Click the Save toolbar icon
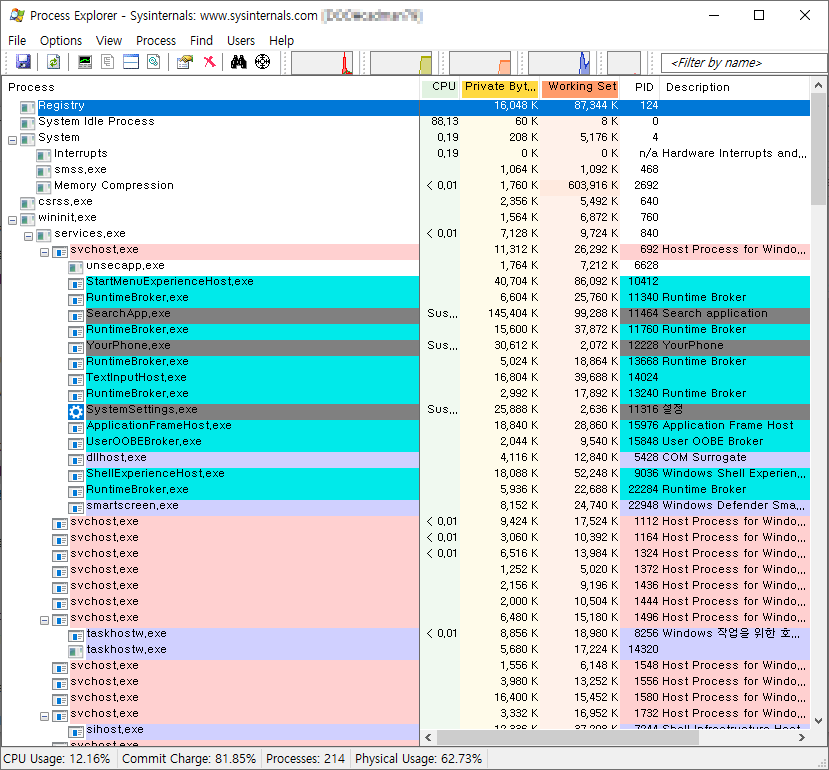Image resolution: width=829 pixels, height=770 pixels. (23, 62)
